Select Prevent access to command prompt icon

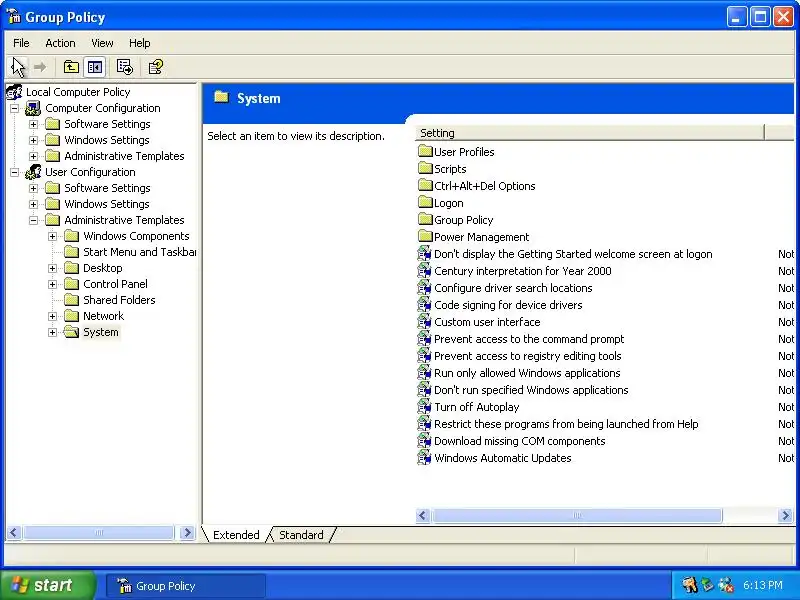(424, 339)
